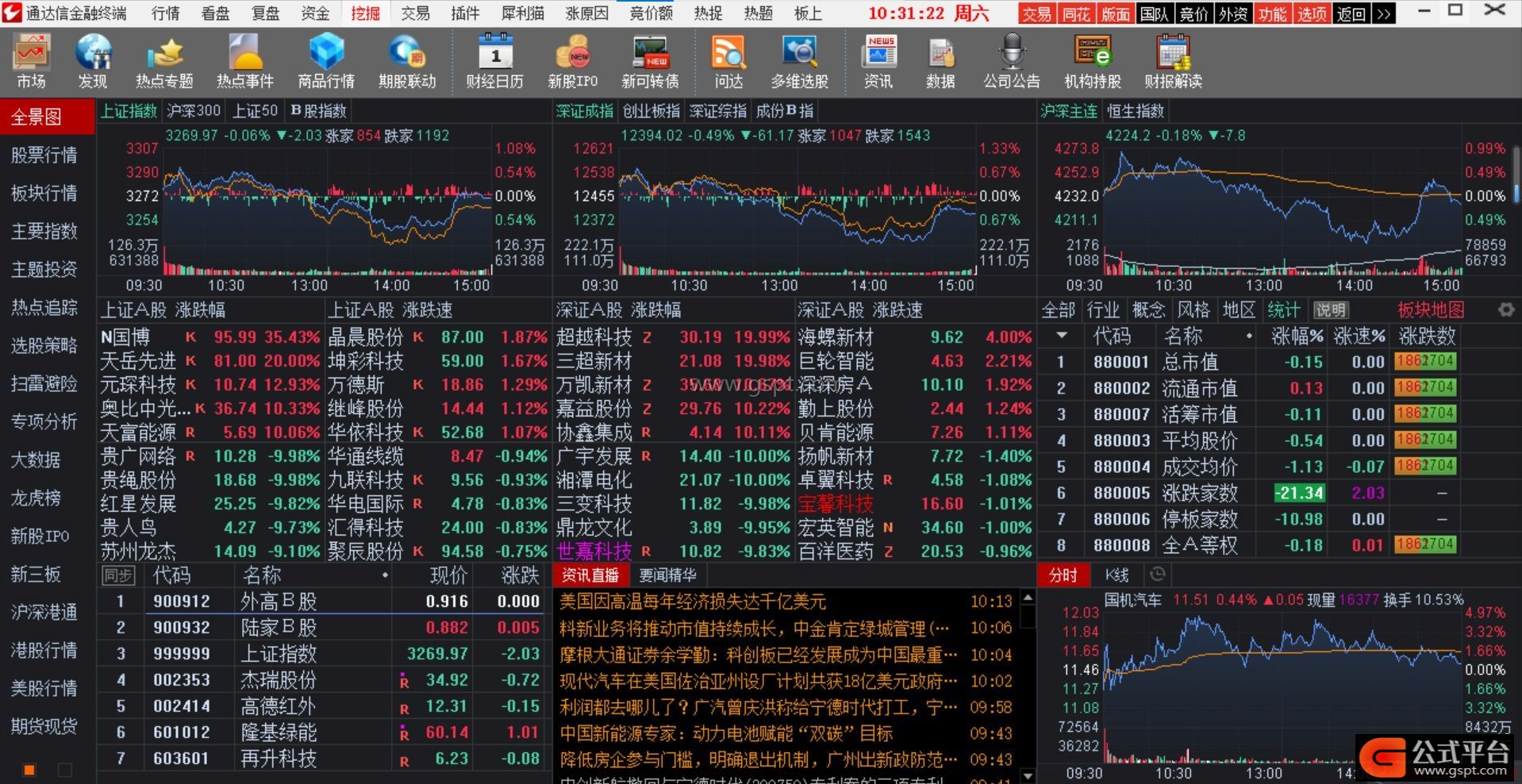Click the 国队 button at top right

pos(1155,13)
